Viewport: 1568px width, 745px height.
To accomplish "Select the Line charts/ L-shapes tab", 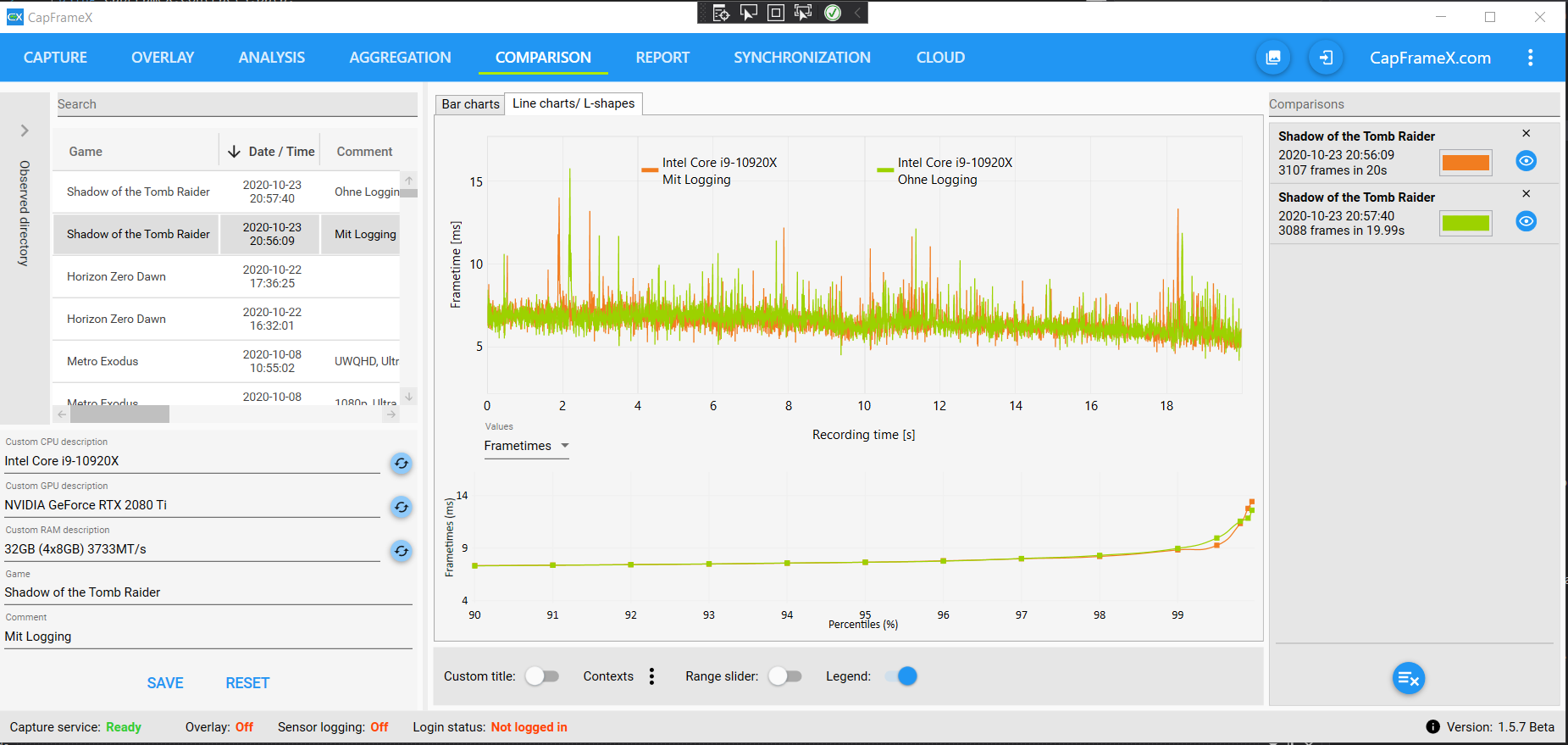I will point(573,103).
